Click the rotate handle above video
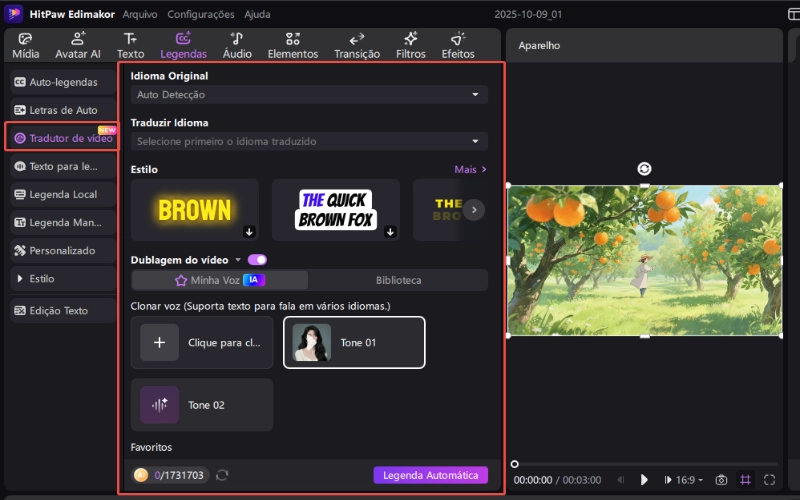The height and width of the screenshot is (500, 800). pyautogui.click(x=645, y=169)
